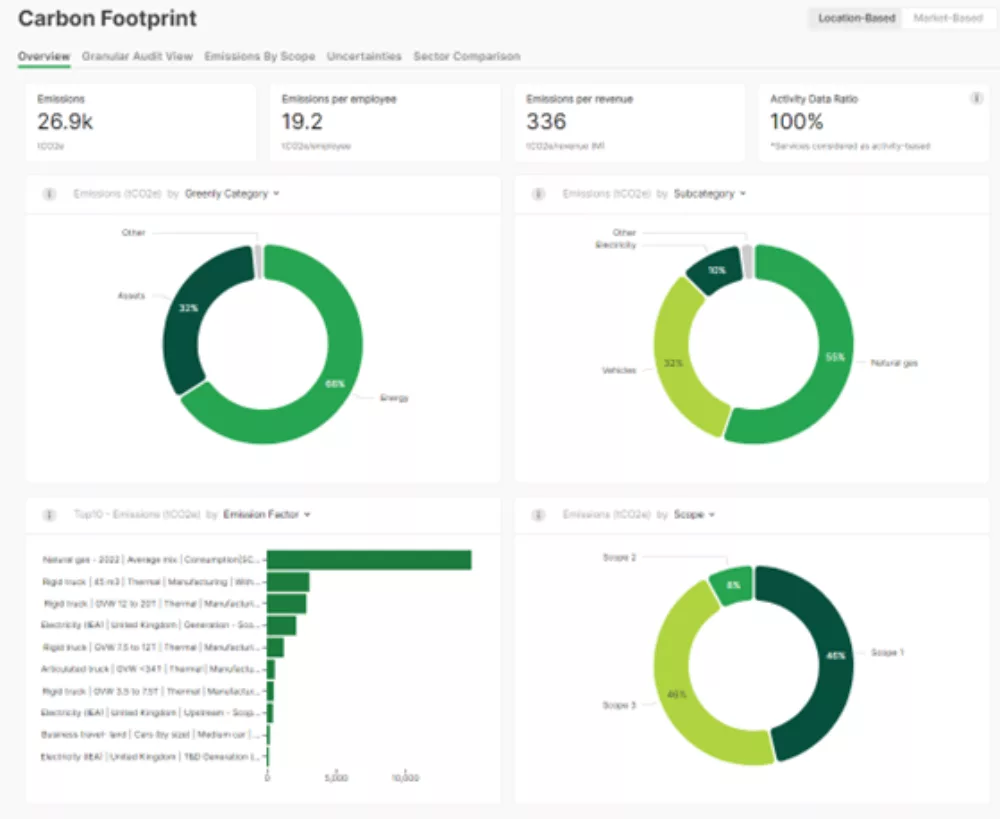Image resolution: width=1000 pixels, height=819 pixels.
Task: Expand the Emission Factor dropdown
Action: coord(266,515)
